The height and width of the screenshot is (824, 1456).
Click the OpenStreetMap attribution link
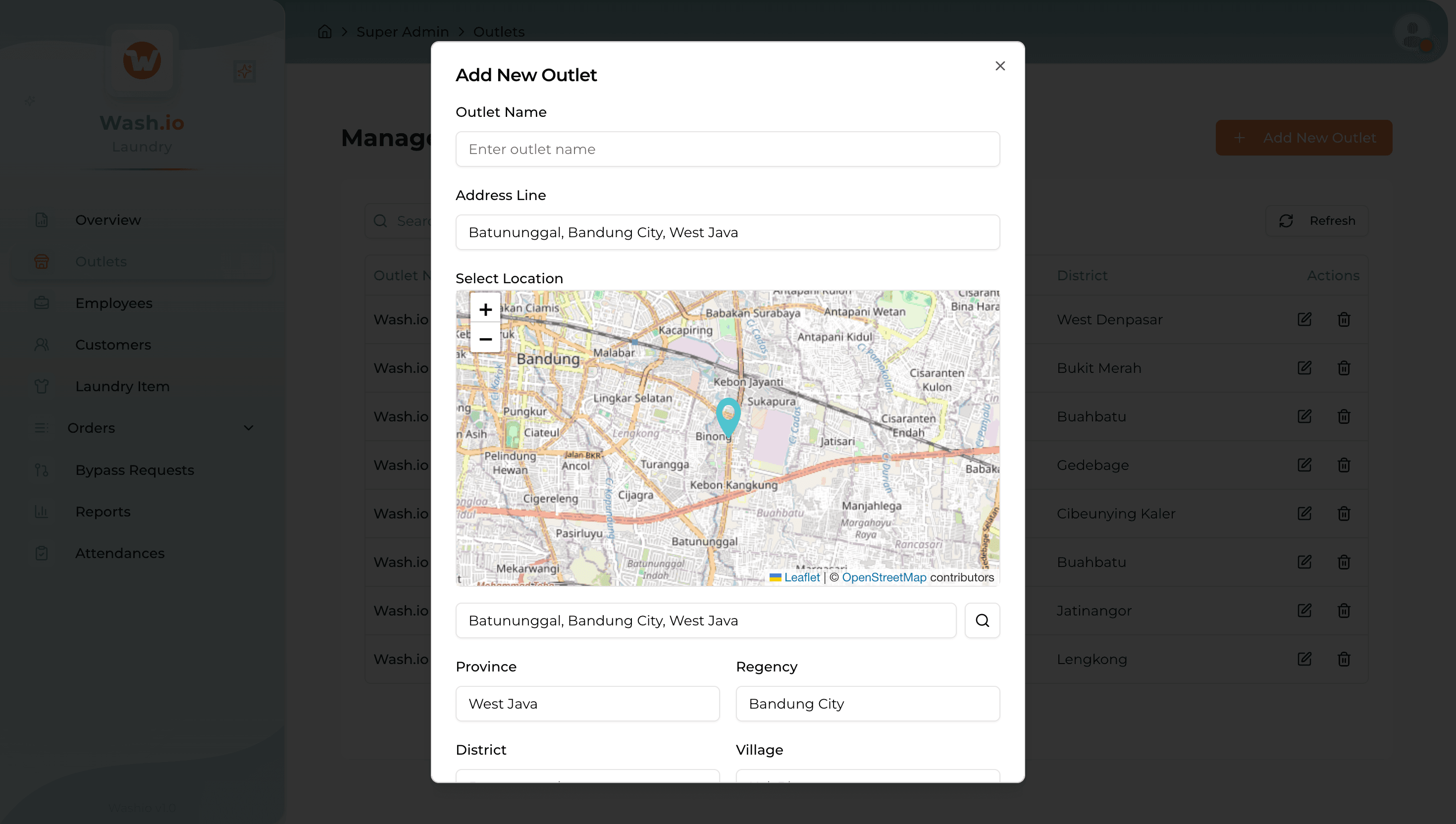(884, 577)
